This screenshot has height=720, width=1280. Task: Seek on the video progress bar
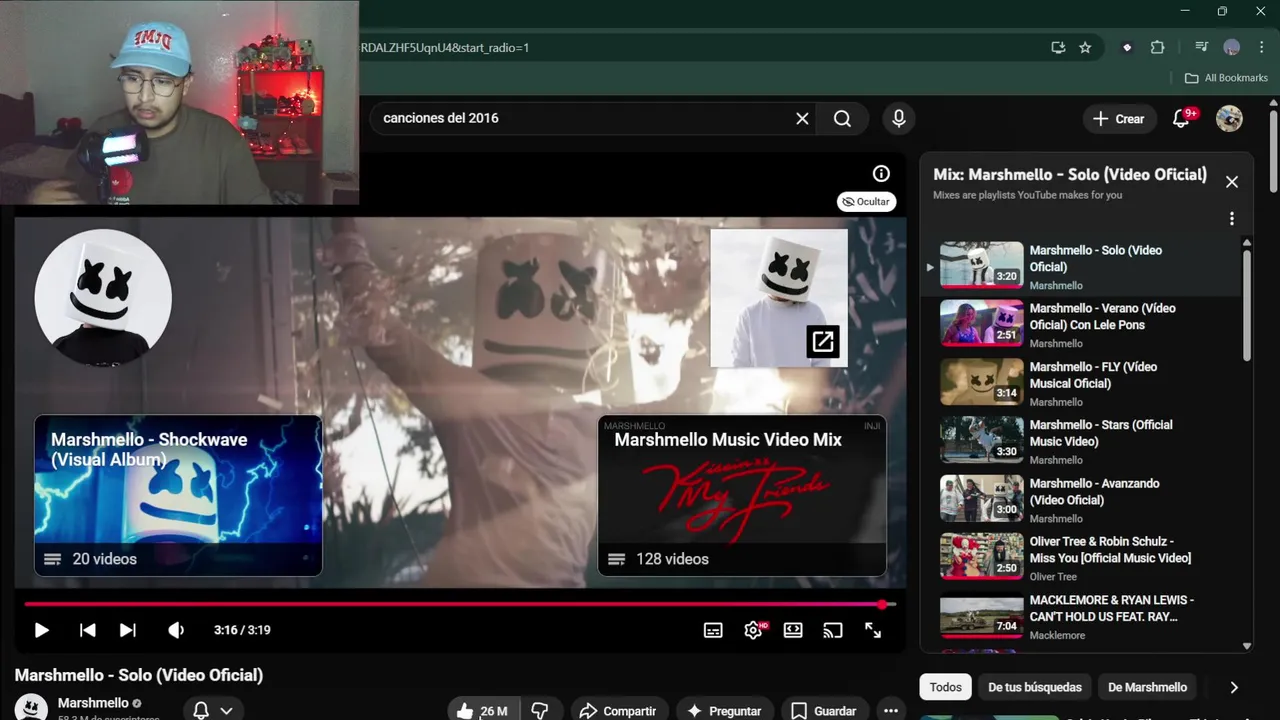click(459, 604)
